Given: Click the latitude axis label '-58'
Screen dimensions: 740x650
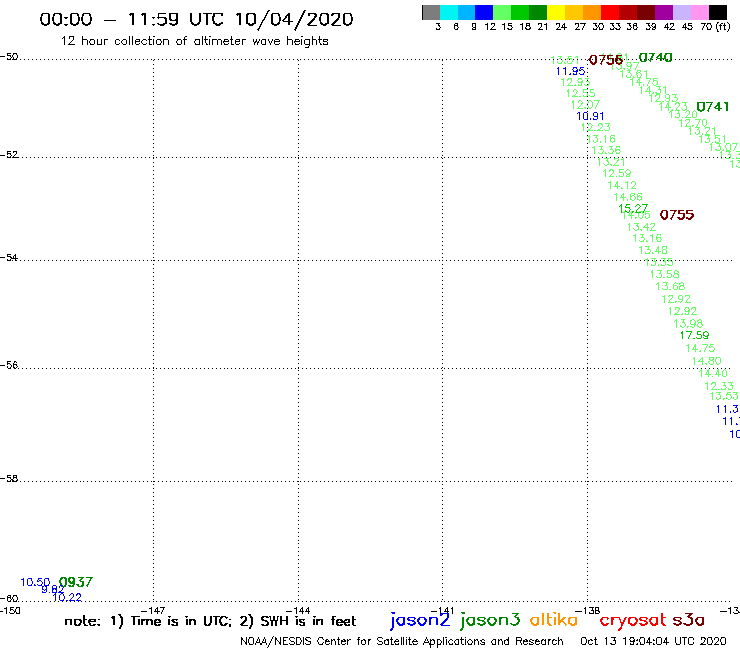Looking at the screenshot, I should click(x=9, y=479).
